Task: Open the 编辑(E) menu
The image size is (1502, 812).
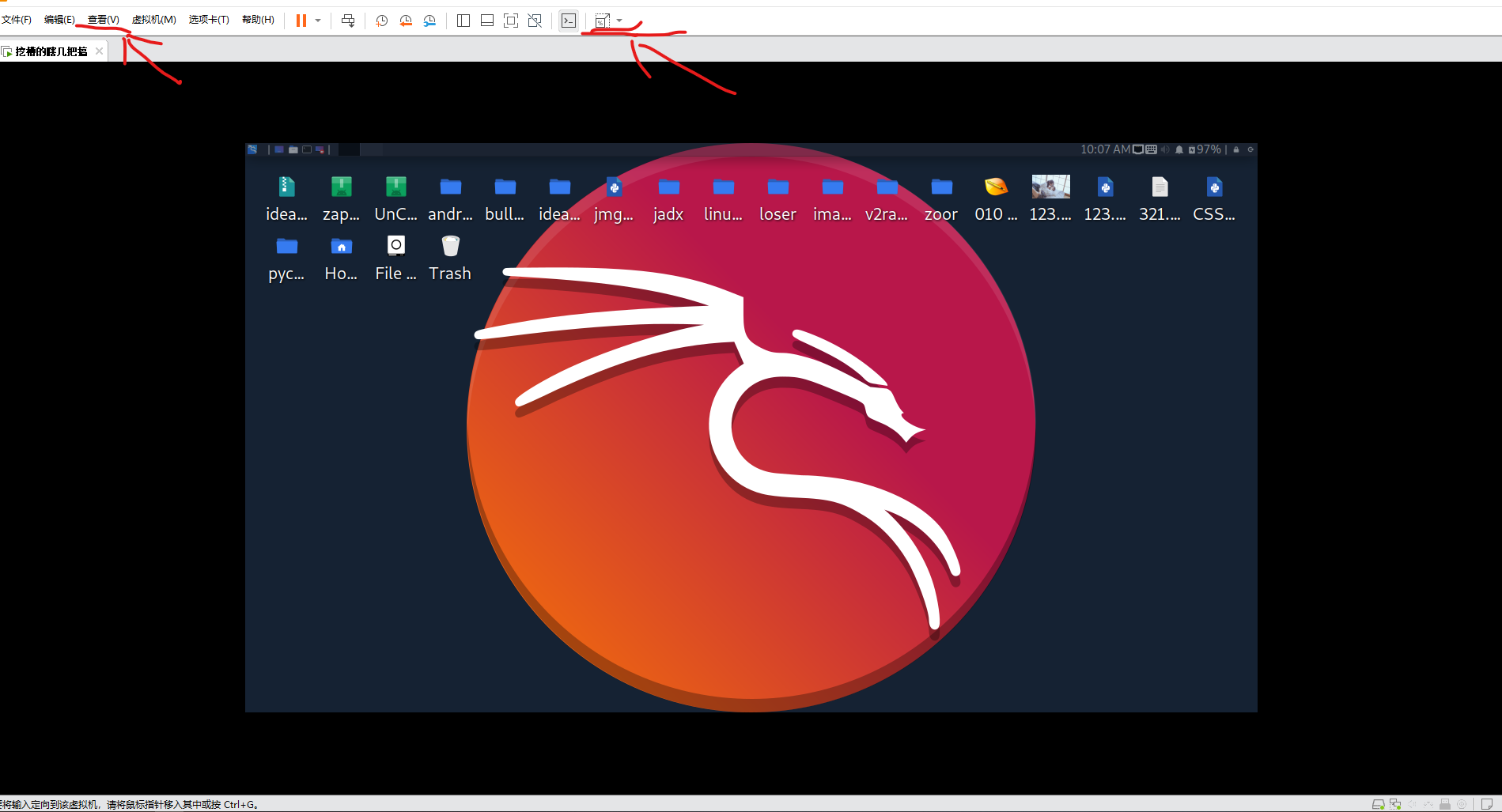Action: pos(59,20)
